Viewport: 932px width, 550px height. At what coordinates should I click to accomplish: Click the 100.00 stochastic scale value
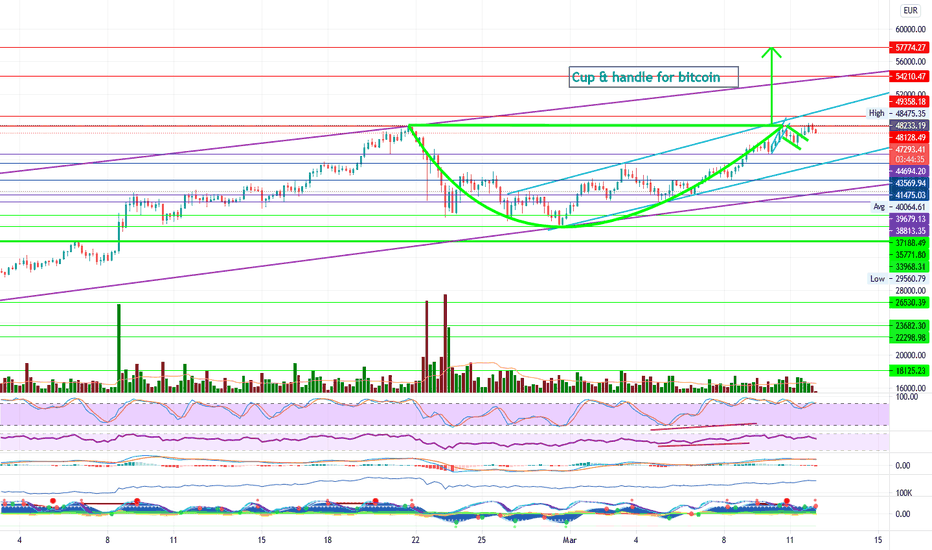pos(906,396)
